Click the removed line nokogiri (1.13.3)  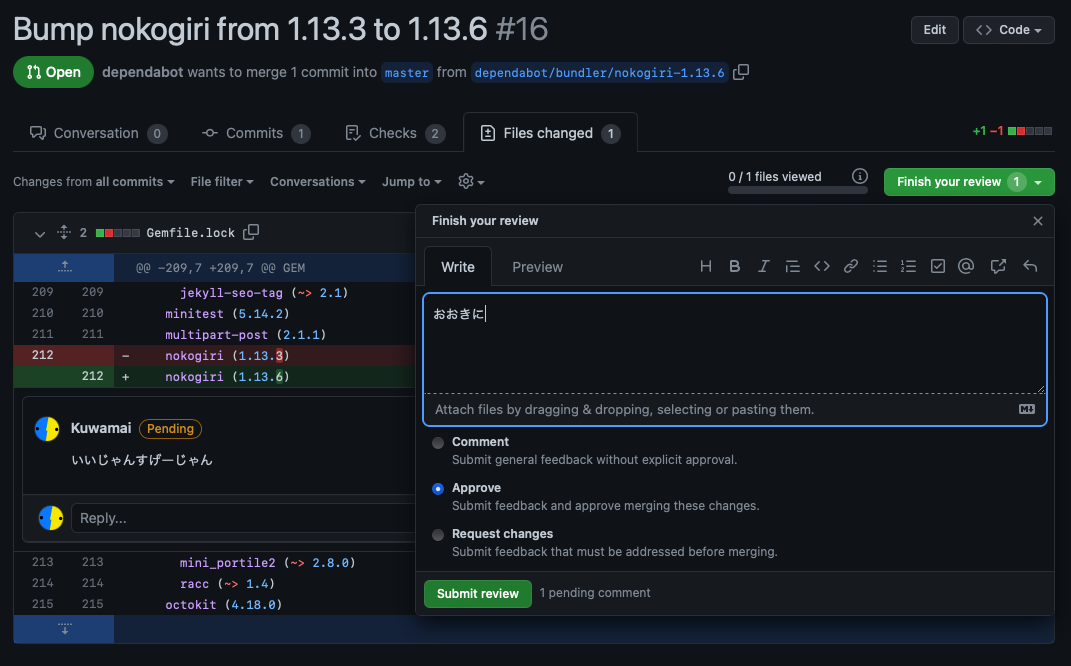tap(214, 355)
